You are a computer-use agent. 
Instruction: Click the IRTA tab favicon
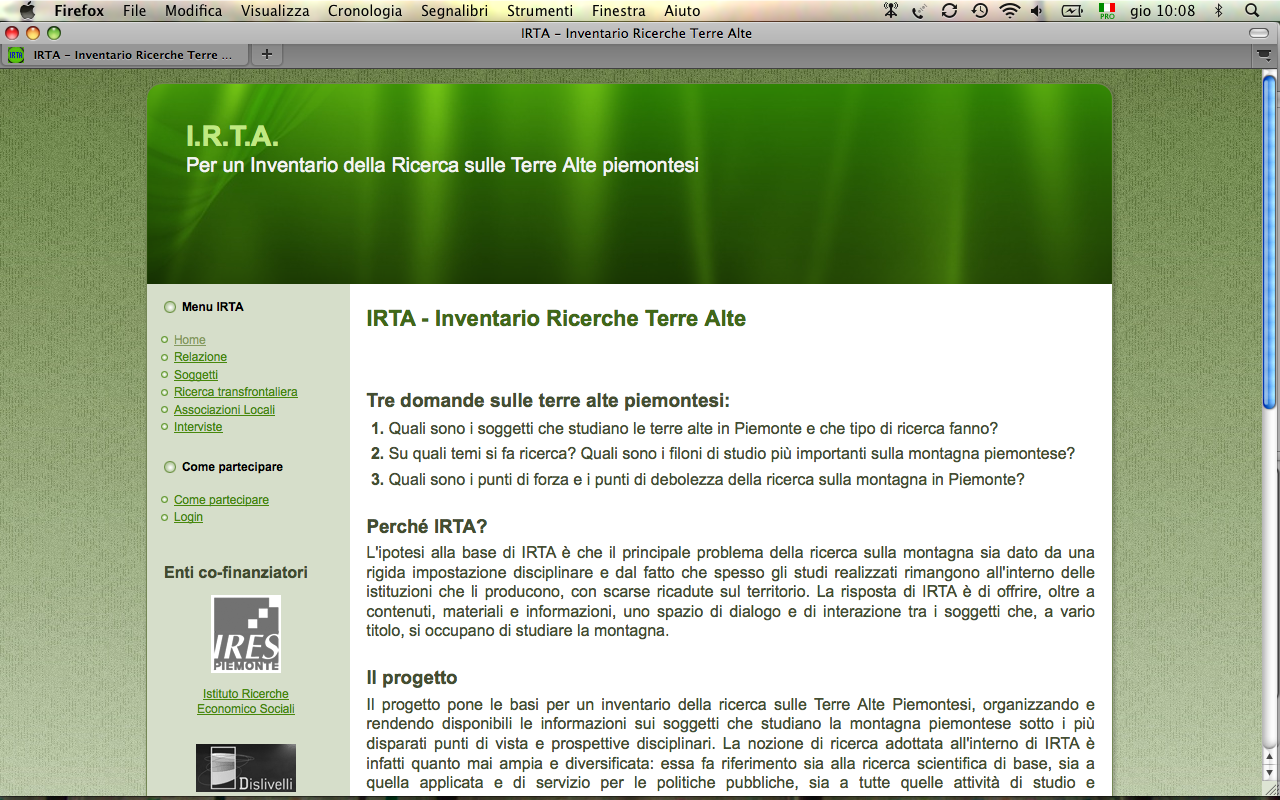[16, 55]
